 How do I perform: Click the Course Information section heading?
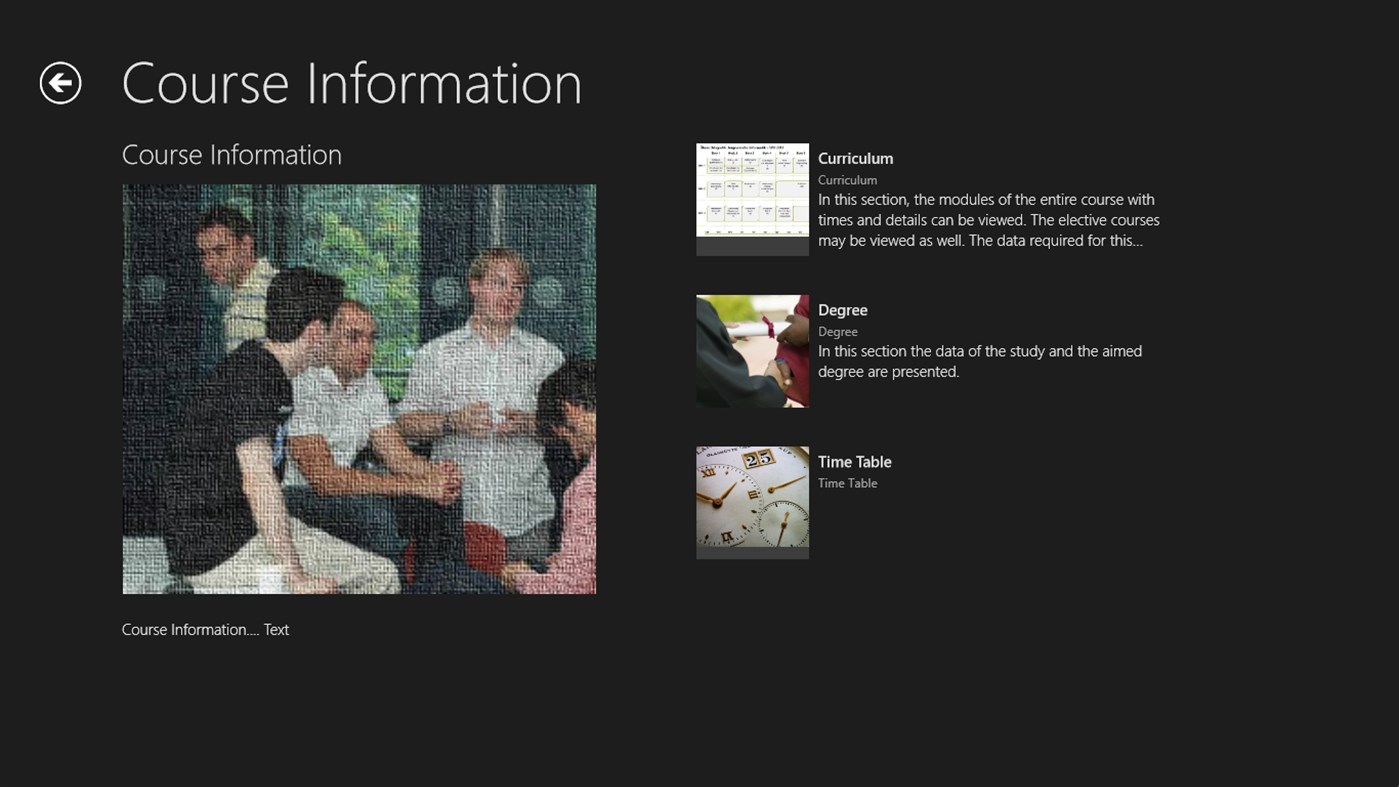[231, 154]
